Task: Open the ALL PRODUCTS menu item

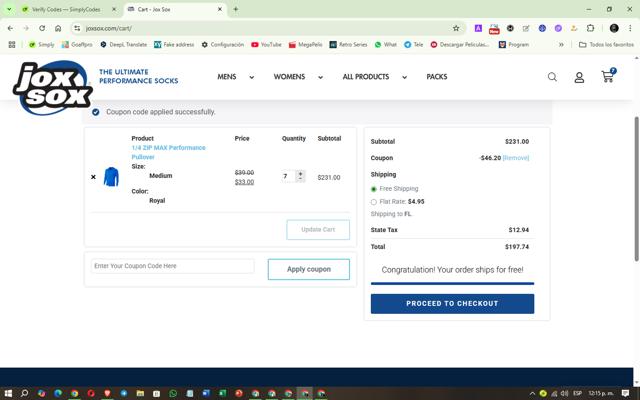Action: coord(366,77)
